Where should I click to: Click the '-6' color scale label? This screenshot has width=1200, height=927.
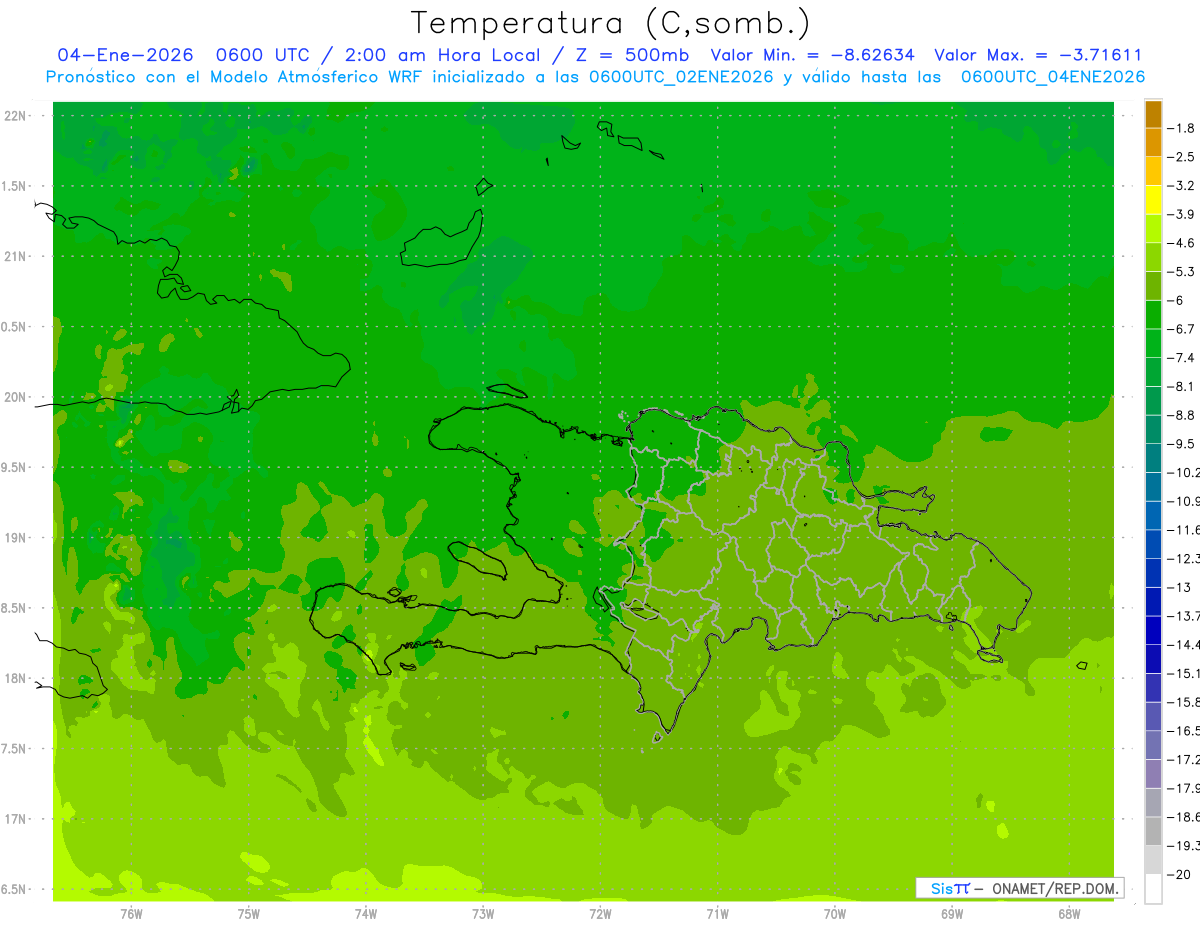(1177, 300)
